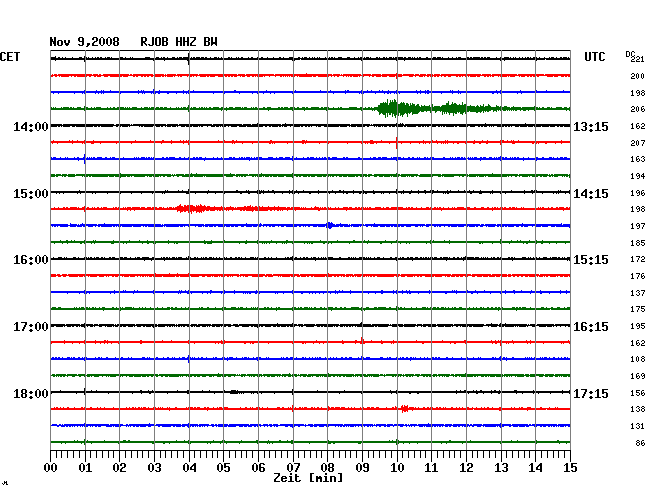The height and width of the screenshot is (494, 650).
Task: Click the date label "Nov 9,2008"
Action: point(84,42)
